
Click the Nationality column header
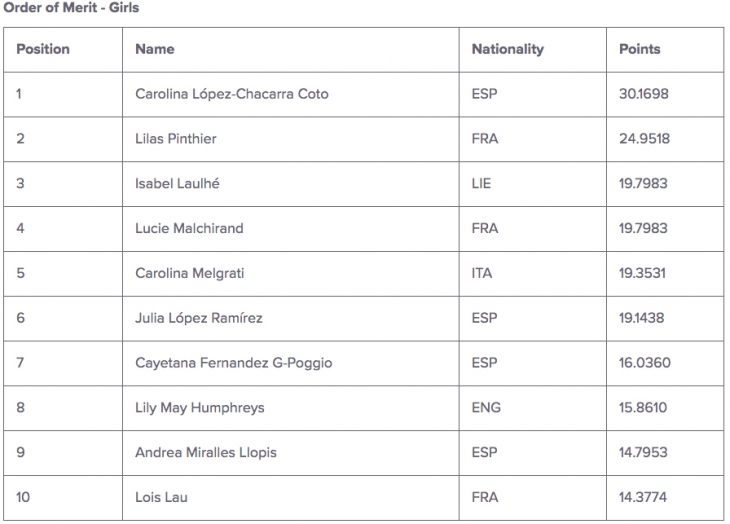(x=507, y=49)
